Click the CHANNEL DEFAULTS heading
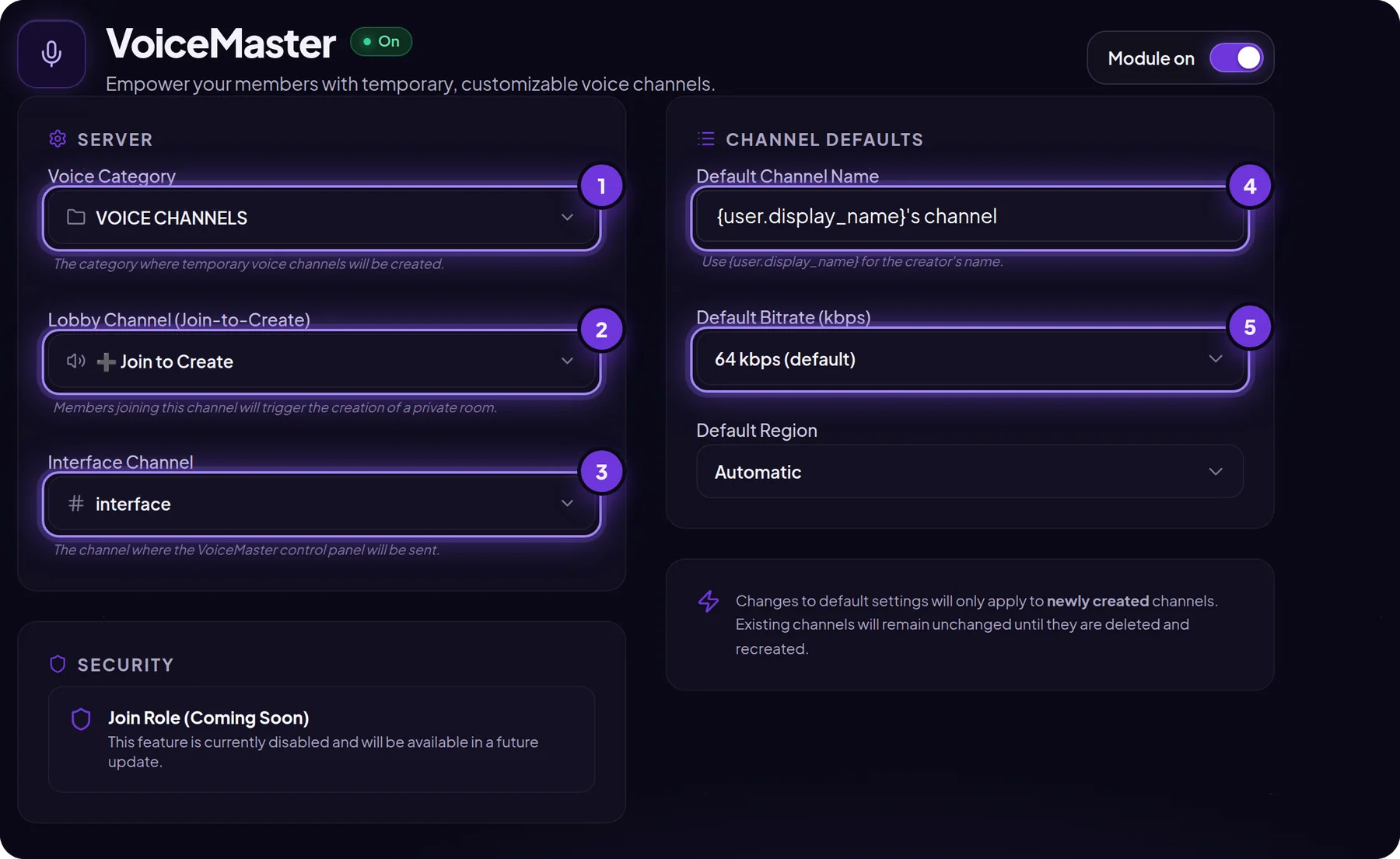 (824, 140)
